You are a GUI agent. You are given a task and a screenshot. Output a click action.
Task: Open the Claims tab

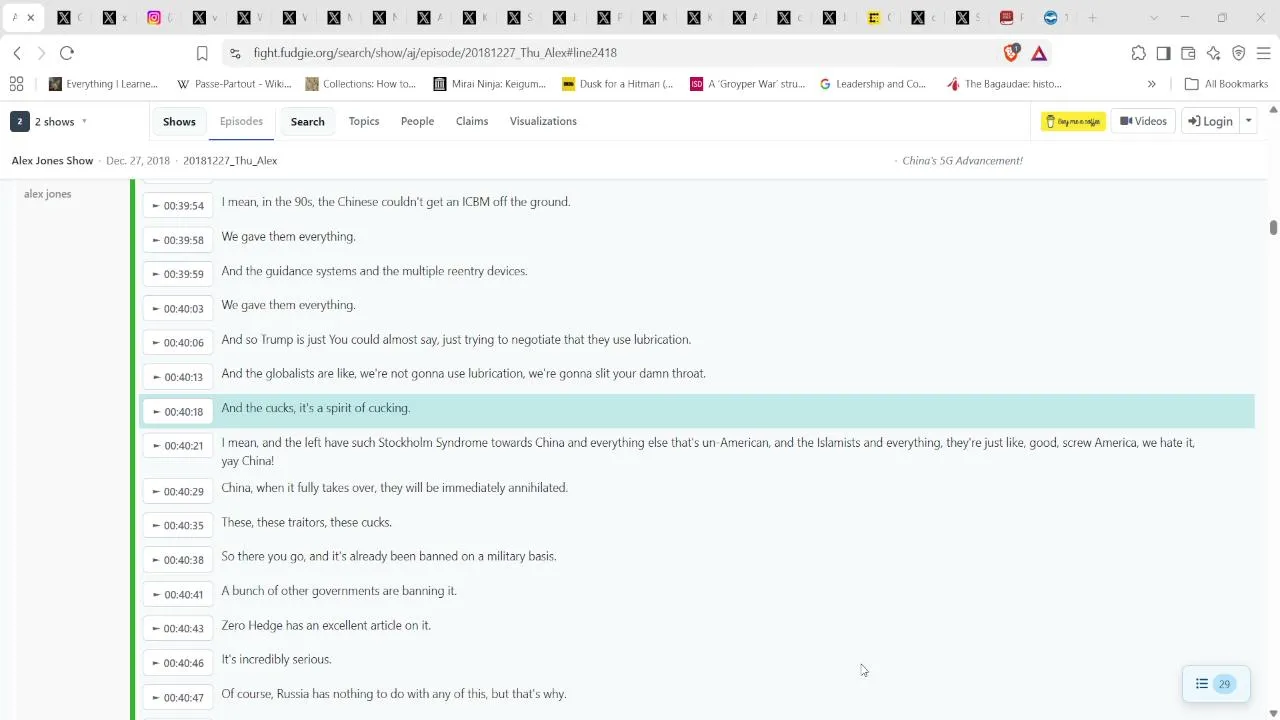[472, 121]
